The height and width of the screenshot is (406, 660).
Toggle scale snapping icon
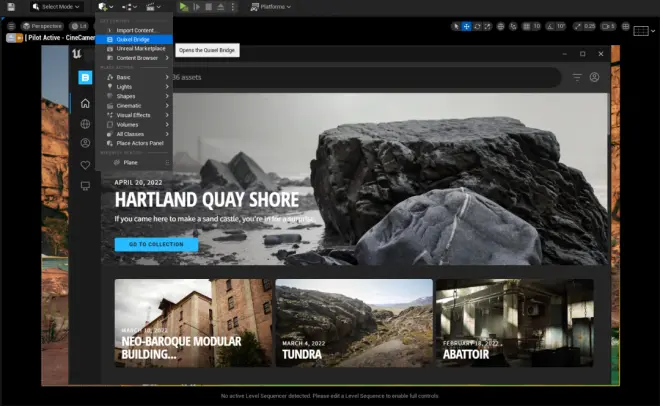click(578, 27)
